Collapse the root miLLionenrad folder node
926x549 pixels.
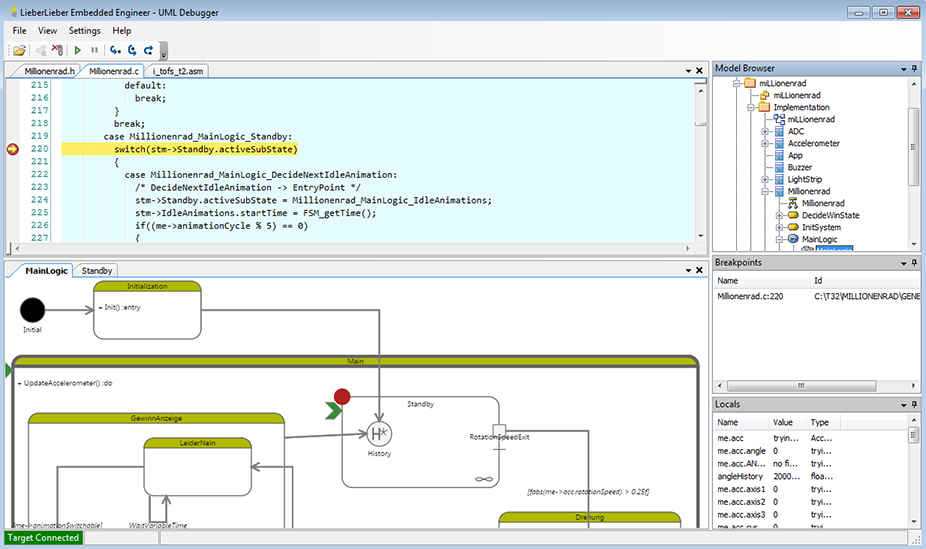click(x=737, y=84)
